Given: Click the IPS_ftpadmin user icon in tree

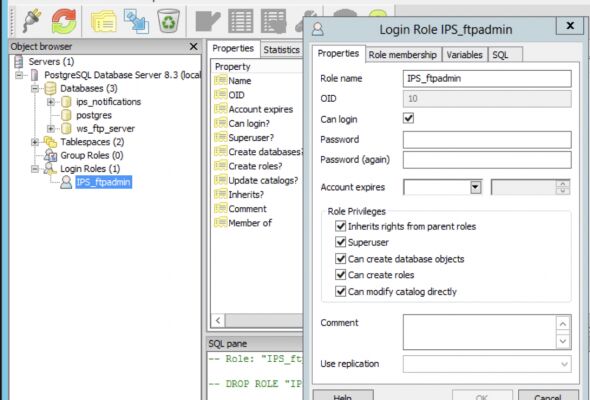Looking at the screenshot, I should (66, 182).
